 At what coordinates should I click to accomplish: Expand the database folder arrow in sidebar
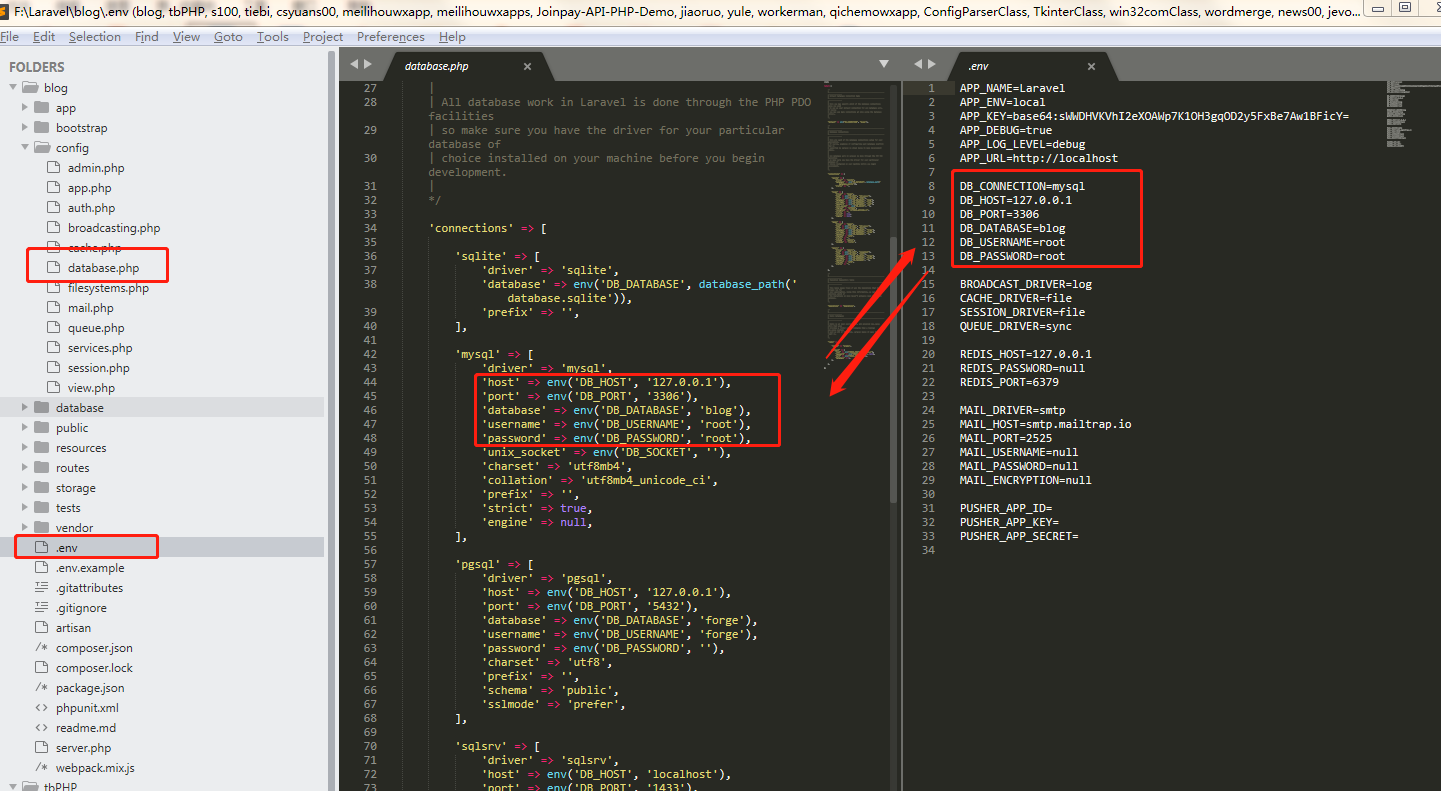pyautogui.click(x=25, y=408)
